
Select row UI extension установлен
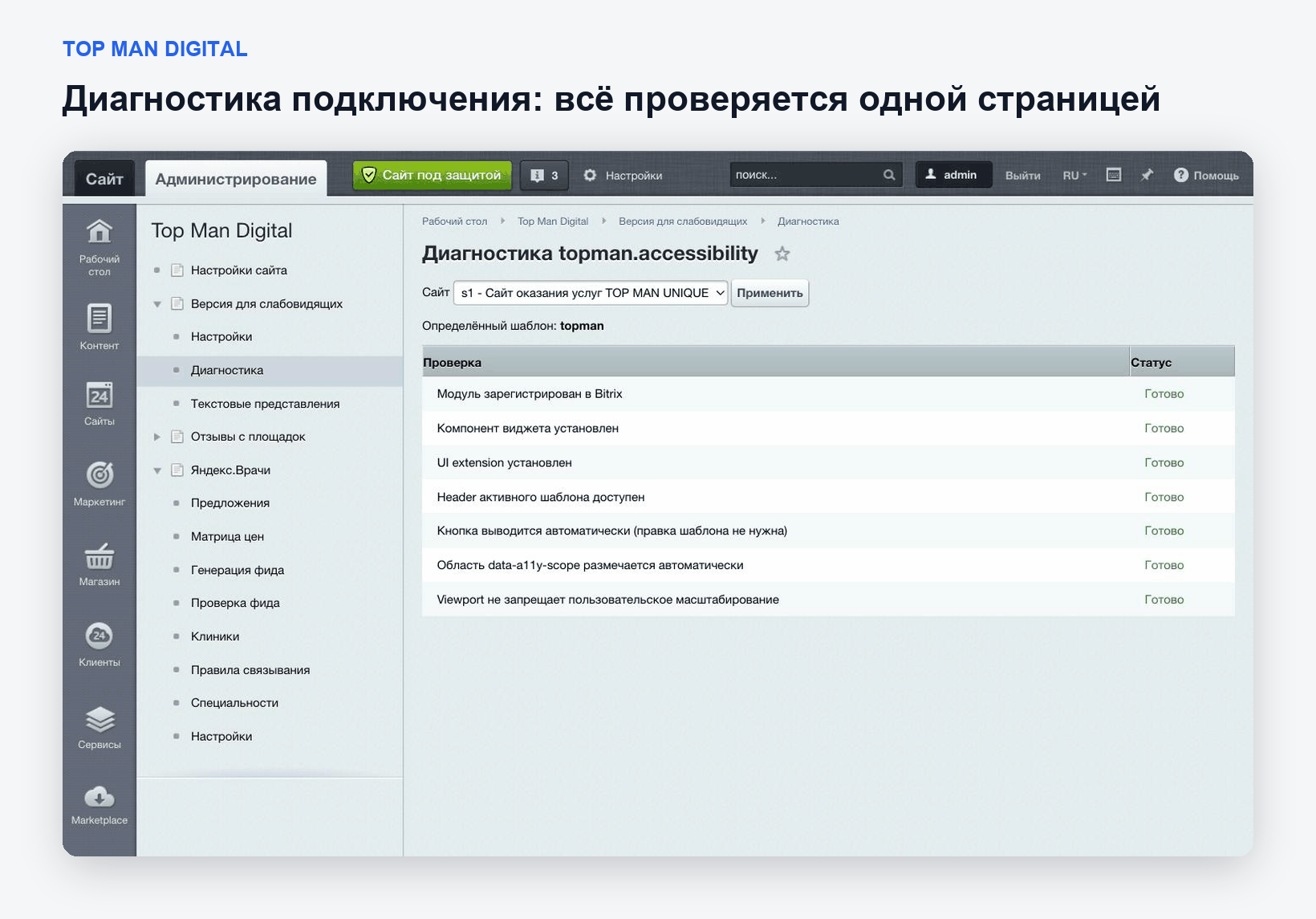(828, 463)
